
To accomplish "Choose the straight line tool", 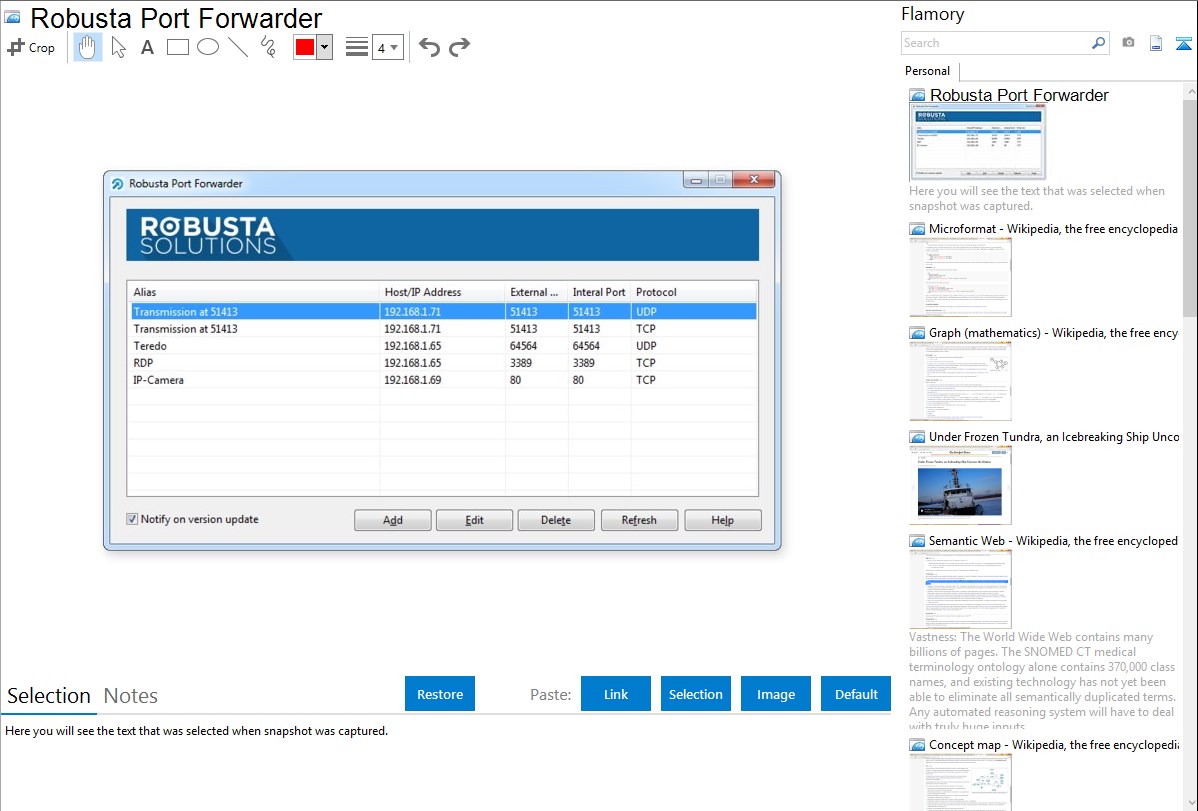I will click(238, 47).
